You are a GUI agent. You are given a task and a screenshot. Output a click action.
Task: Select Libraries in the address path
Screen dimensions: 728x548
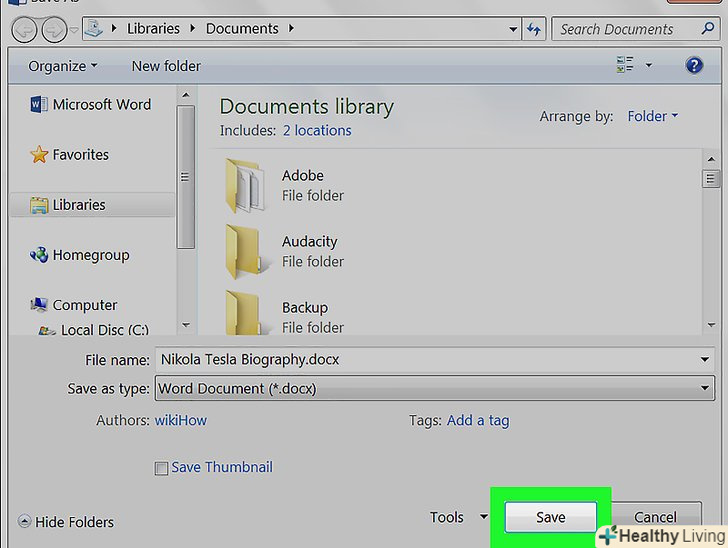pos(153,29)
